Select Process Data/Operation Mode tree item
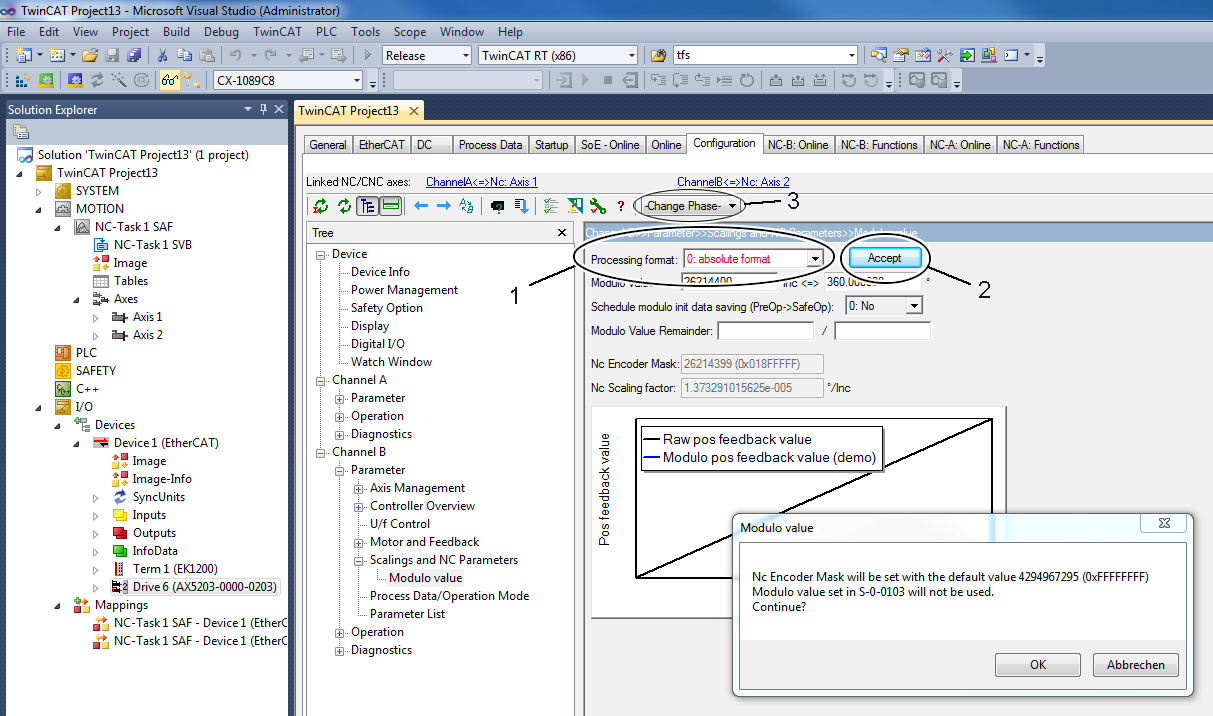Viewport: 1213px width, 716px height. coord(450,596)
